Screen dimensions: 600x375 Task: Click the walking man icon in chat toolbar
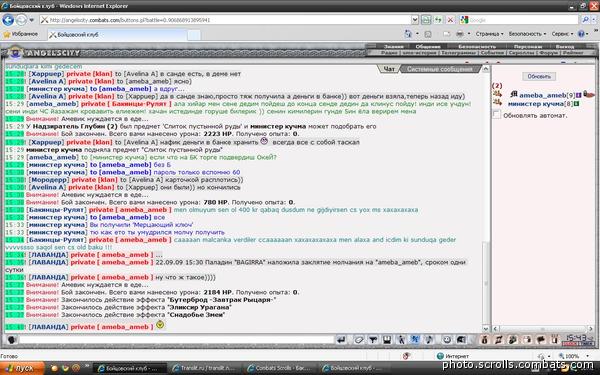coord(401,340)
